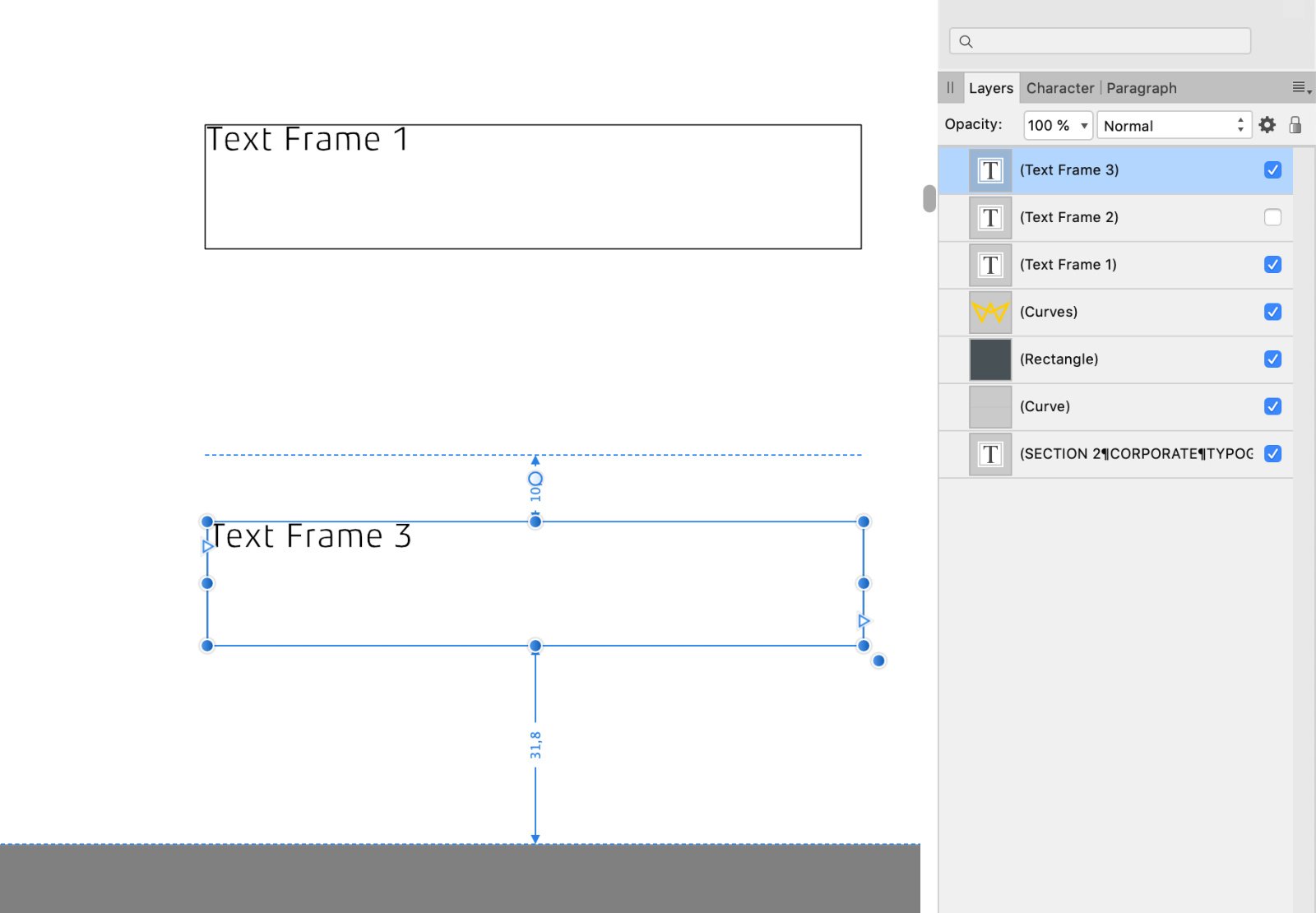Click the text flow out triangle on Text Frame 3
This screenshot has height=913, width=1316.
click(x=864, y=621)
